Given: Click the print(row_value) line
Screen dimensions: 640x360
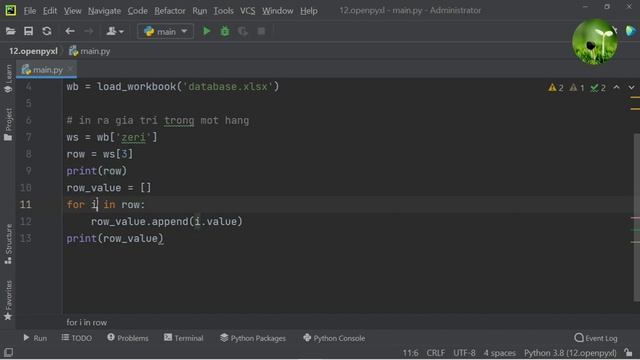Looking at the screenshot, I should tap(115, 238).
